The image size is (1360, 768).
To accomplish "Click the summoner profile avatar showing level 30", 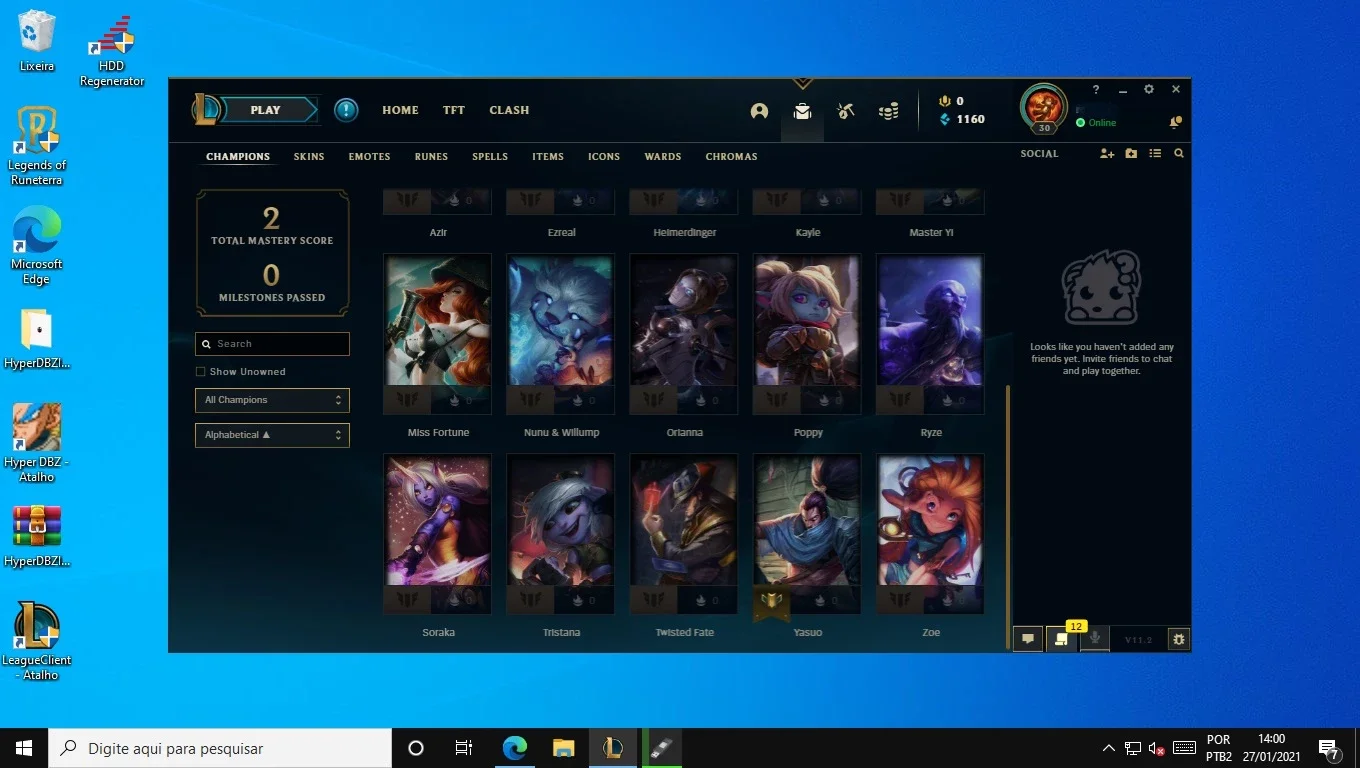I will 1044,108.
